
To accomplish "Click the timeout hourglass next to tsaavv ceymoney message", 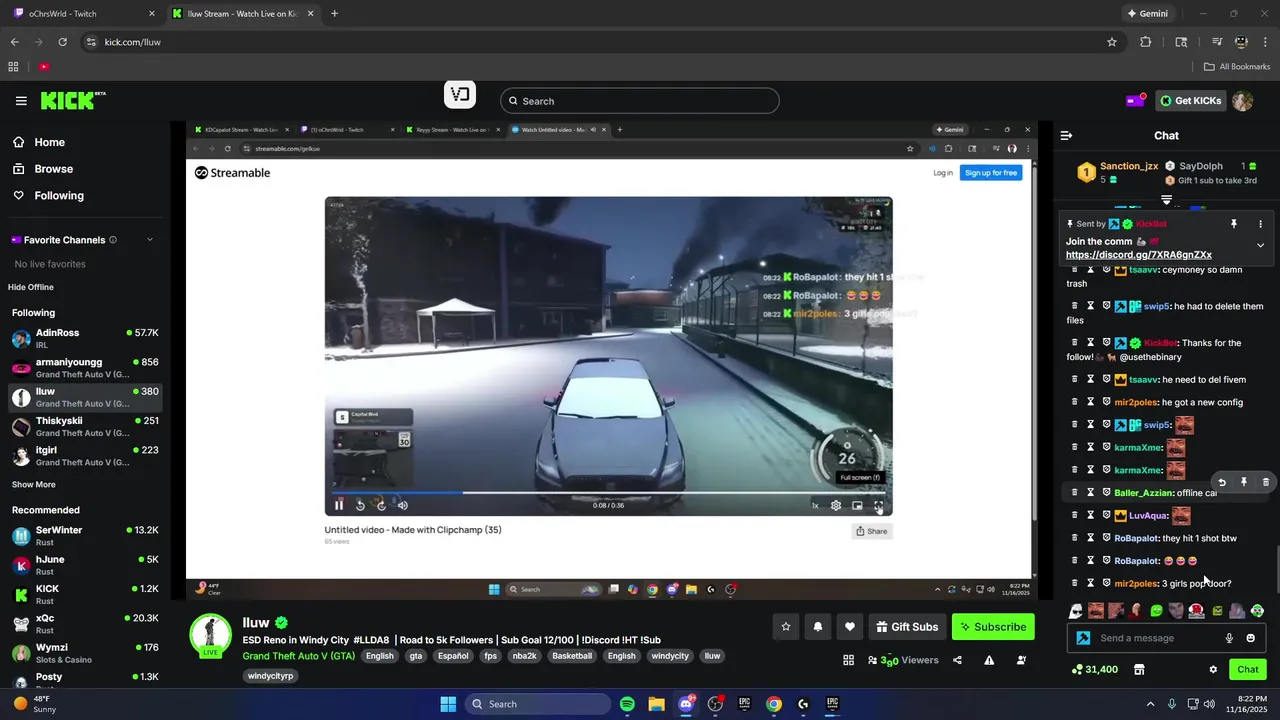I will (x=1091, y=270).
